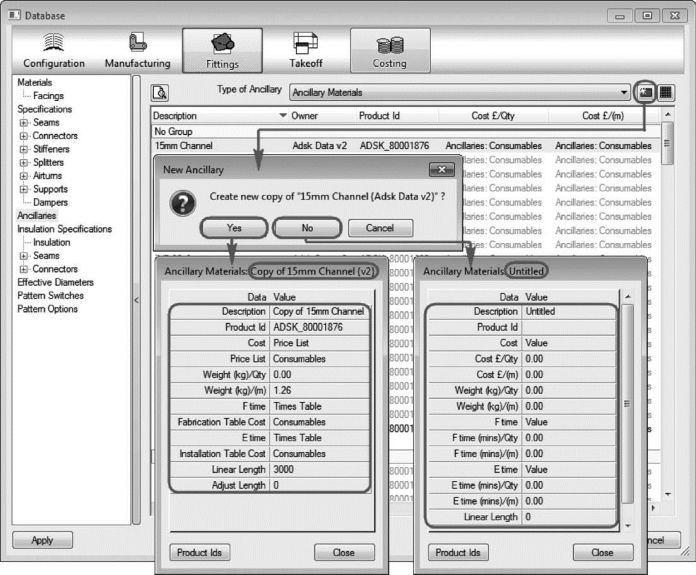The height and width of the screenshot is (575, 696).
Task: Edit Description value Copy of 15mm Channel
Action: click(320, 312)
